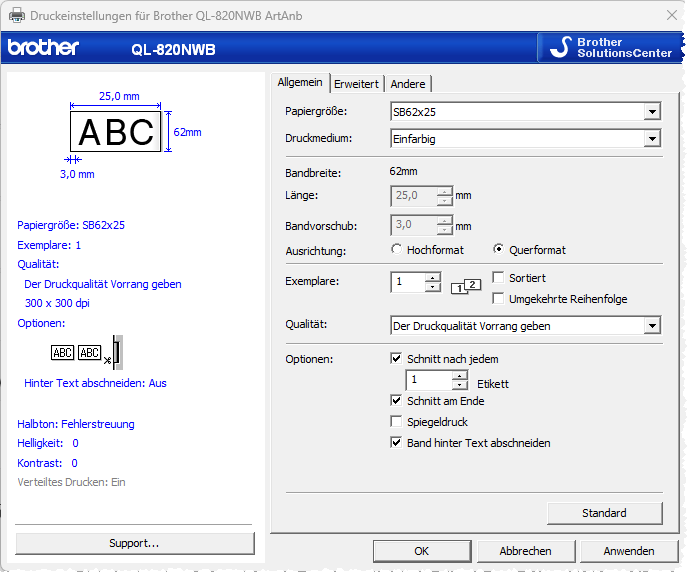688x572 pixels.
Task: Toggle Band hinter Text abschneiden checkbox
Action: [396, 443]
